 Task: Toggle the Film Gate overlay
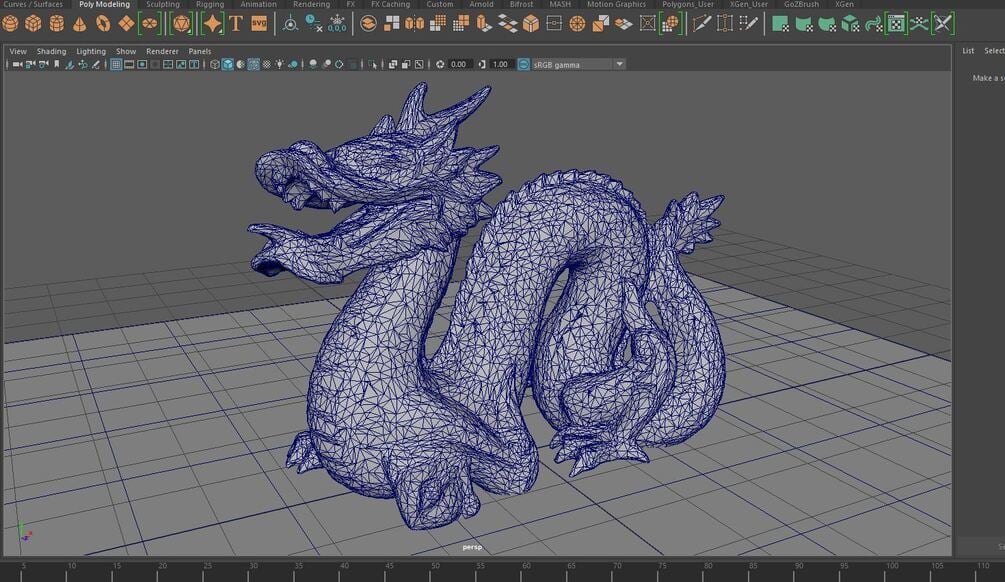point(129,65)
